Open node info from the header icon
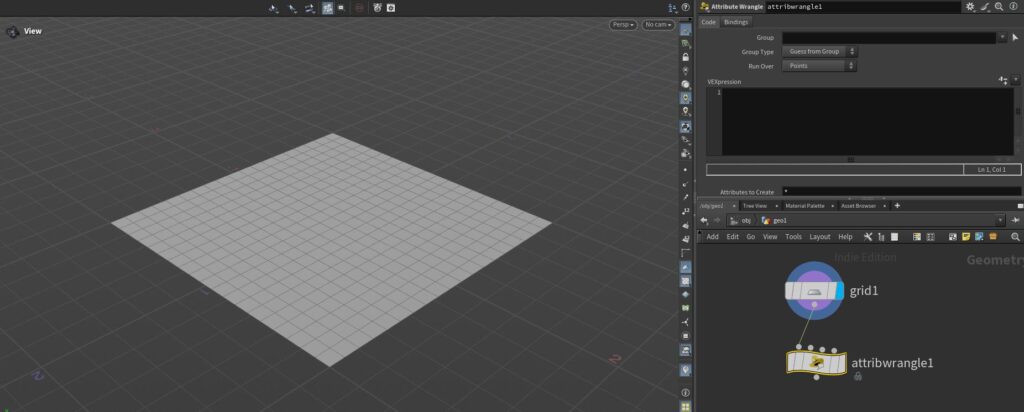Image resolution: width=1024 pixels, height=412 pixels. tap(1014, 7)
